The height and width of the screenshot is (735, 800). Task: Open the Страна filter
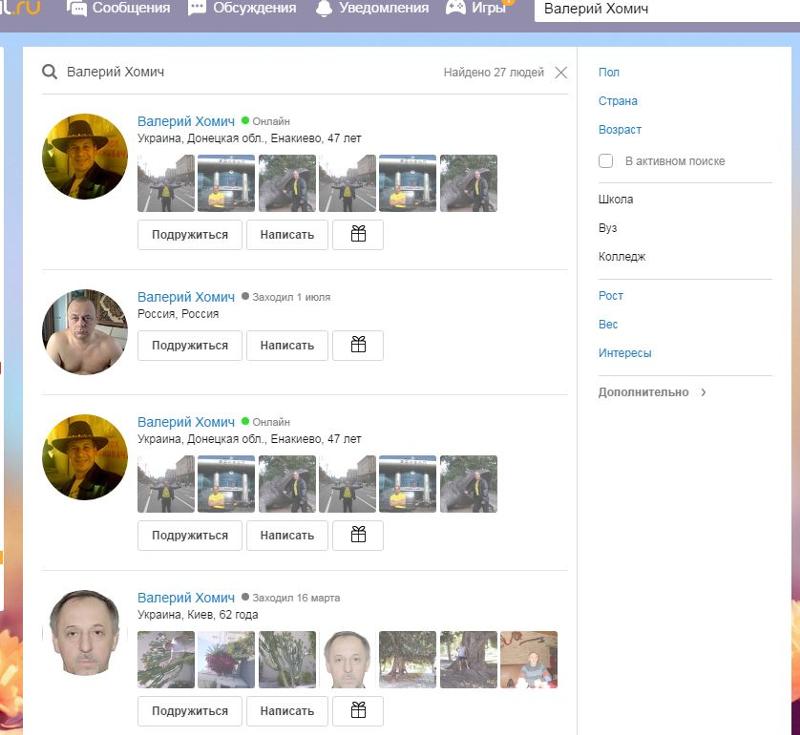[618, 101]
